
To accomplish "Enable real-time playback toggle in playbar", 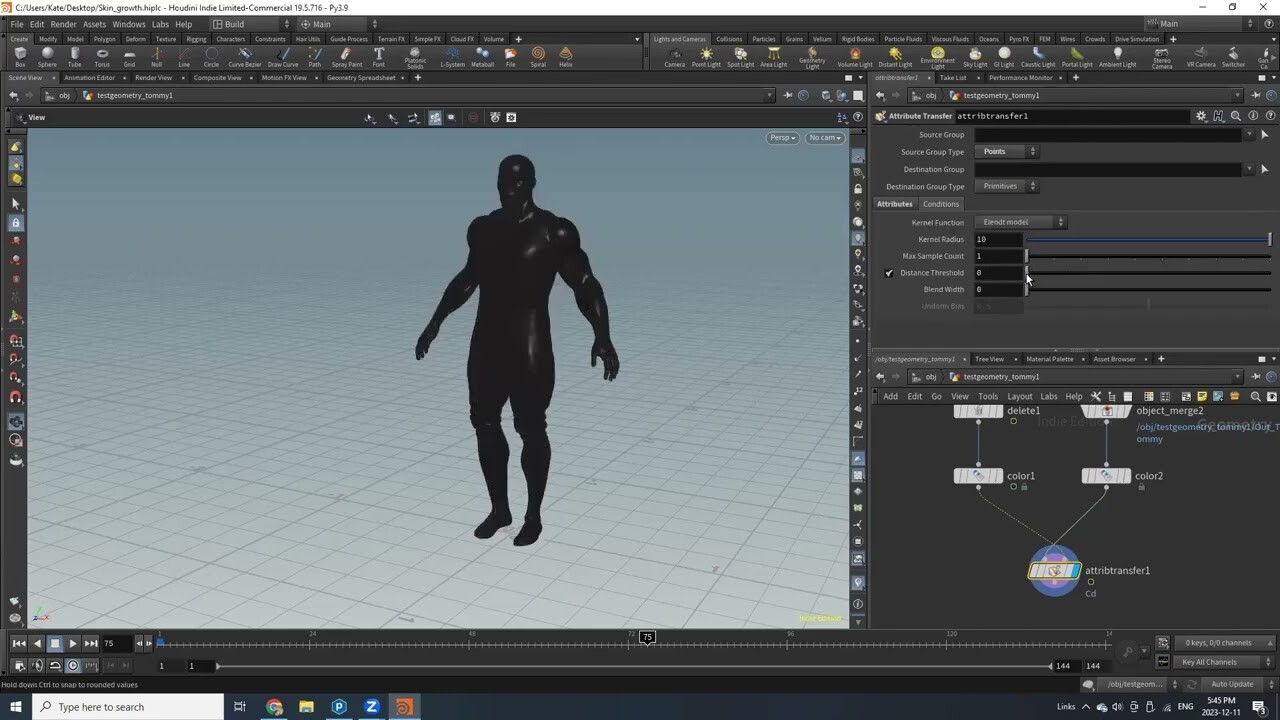I will pos(71,665).
